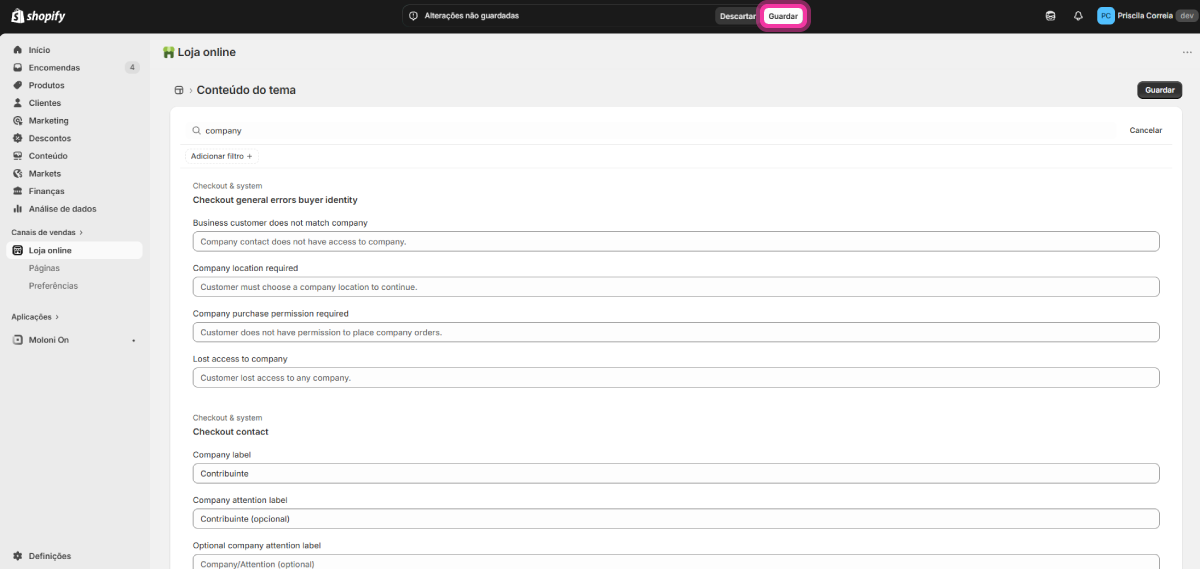Viewport: 1200px width, 569px height.
Task: Click the Conteúdo icon in sidebar
Action: coord(18,156)
